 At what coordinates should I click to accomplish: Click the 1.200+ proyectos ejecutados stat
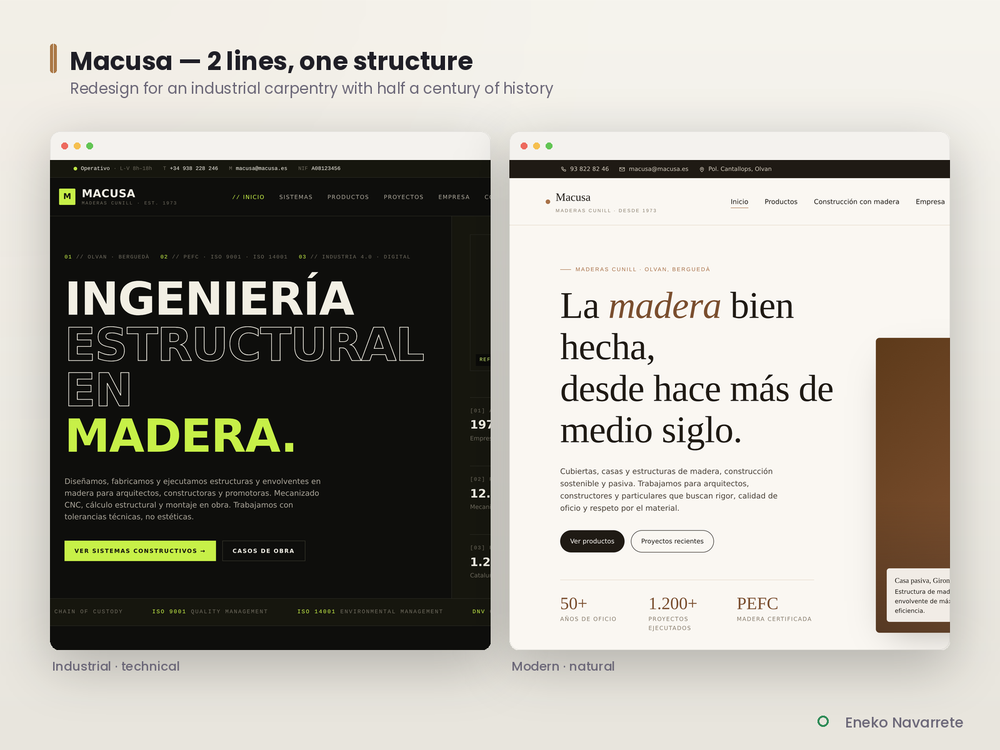[x=673, y=613]
